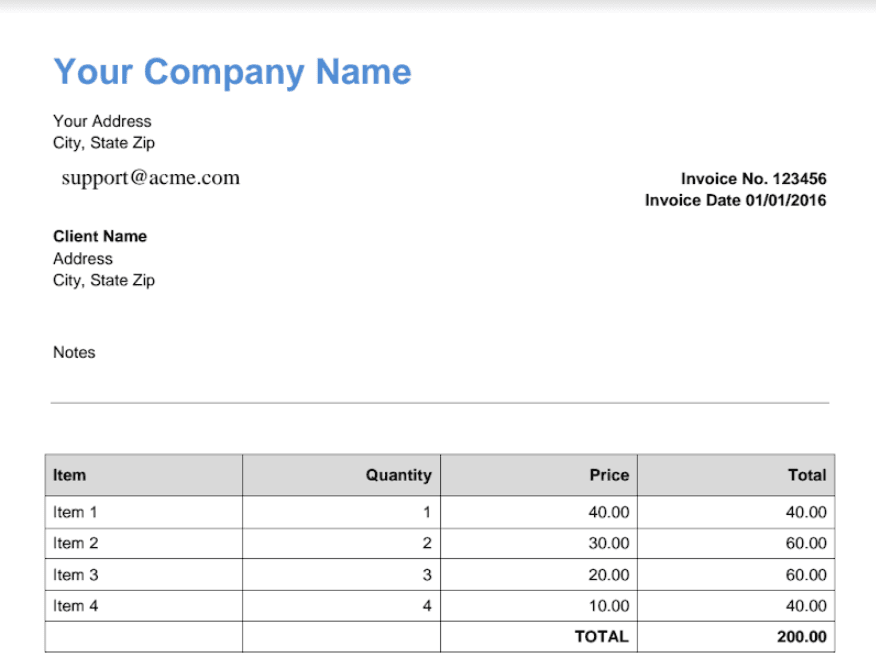Click the "Total" column header

[x=806, y=475]
